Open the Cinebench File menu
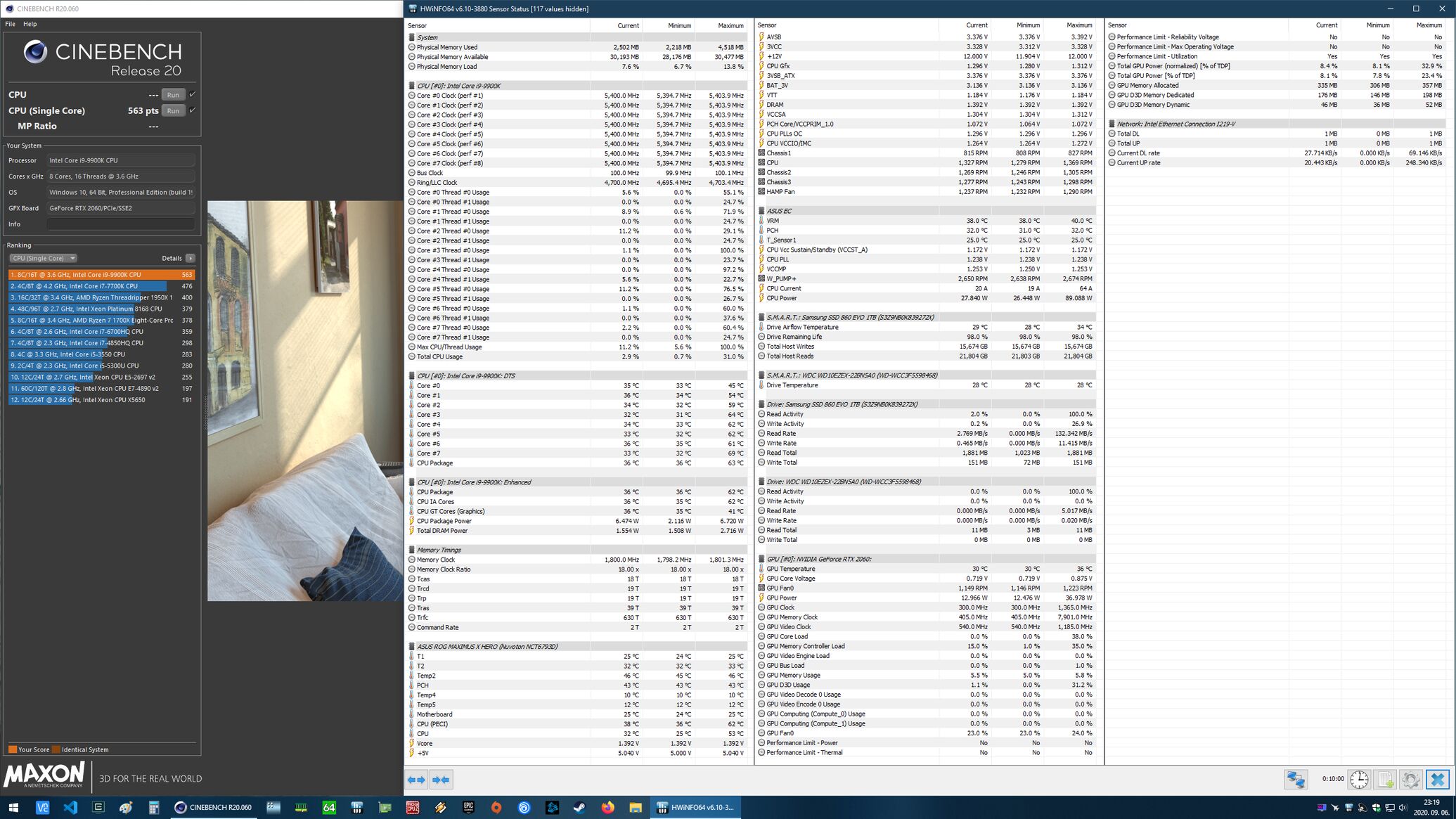The height and width of the screenshot is (819, 1456). [10, 24]
